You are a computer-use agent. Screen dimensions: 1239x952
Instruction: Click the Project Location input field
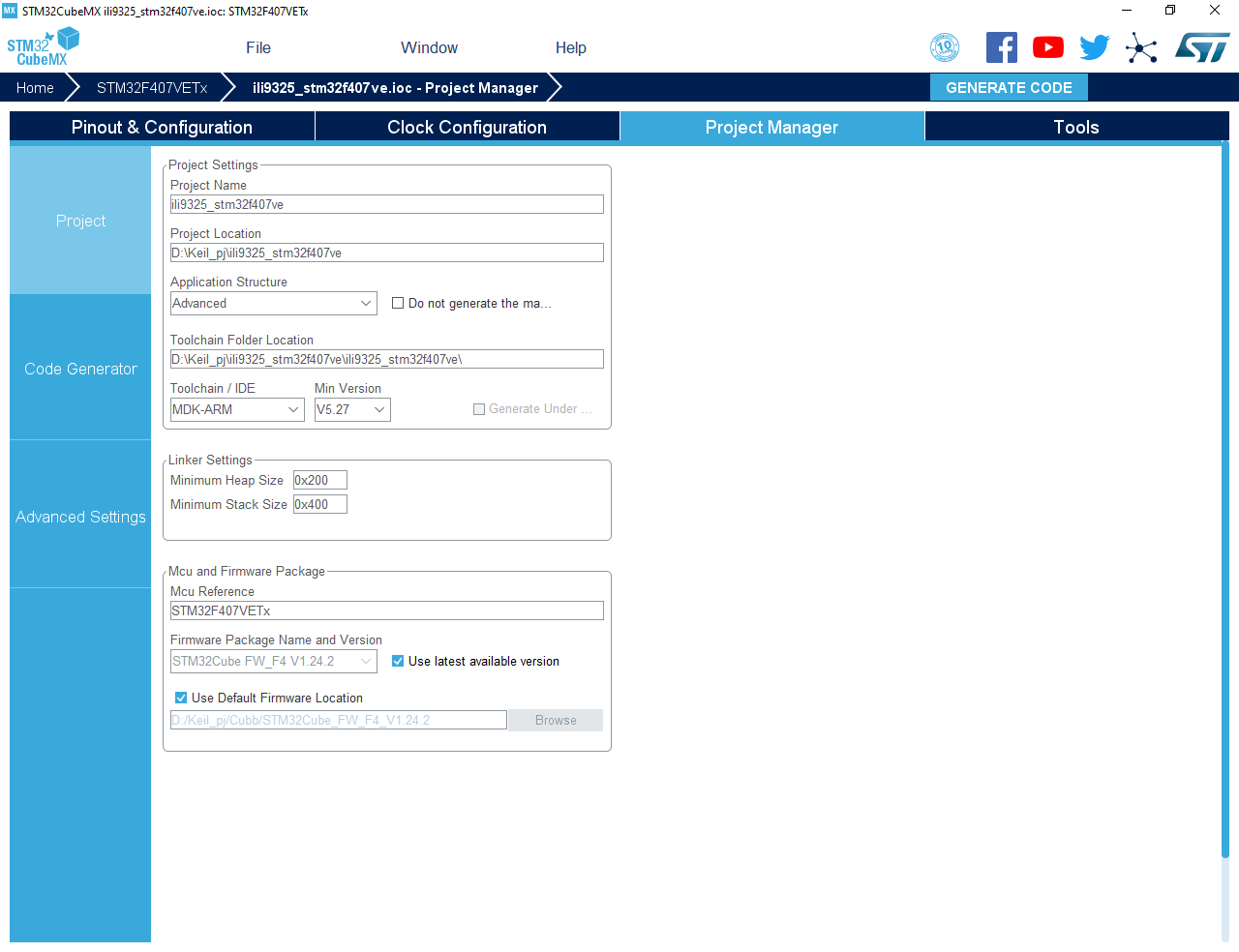point(387,253)
